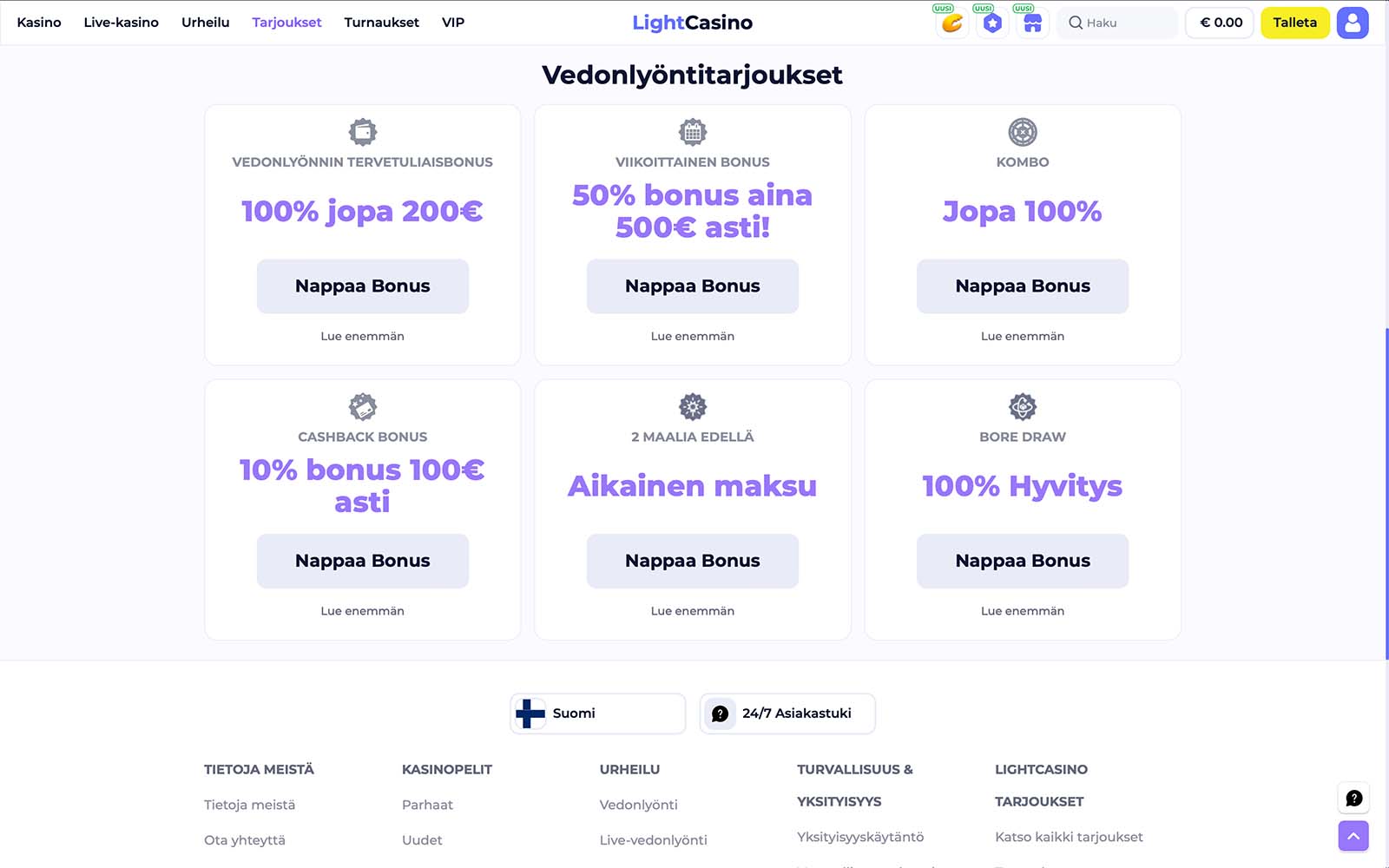This screenshot has height=868, width=1389.
Task: Open the Suomi language selector
Action: tap(597, 713)
